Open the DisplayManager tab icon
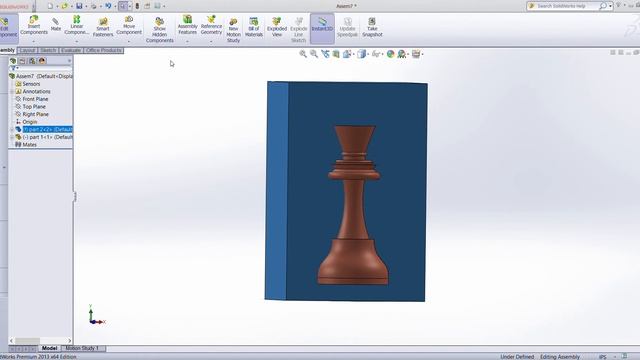640x360 pixels. (42, 61)
